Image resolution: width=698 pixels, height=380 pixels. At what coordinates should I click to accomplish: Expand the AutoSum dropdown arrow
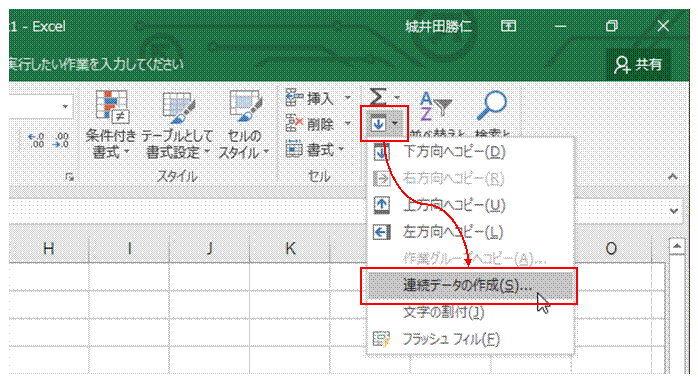pyautogui.click(x=397, y=97)
